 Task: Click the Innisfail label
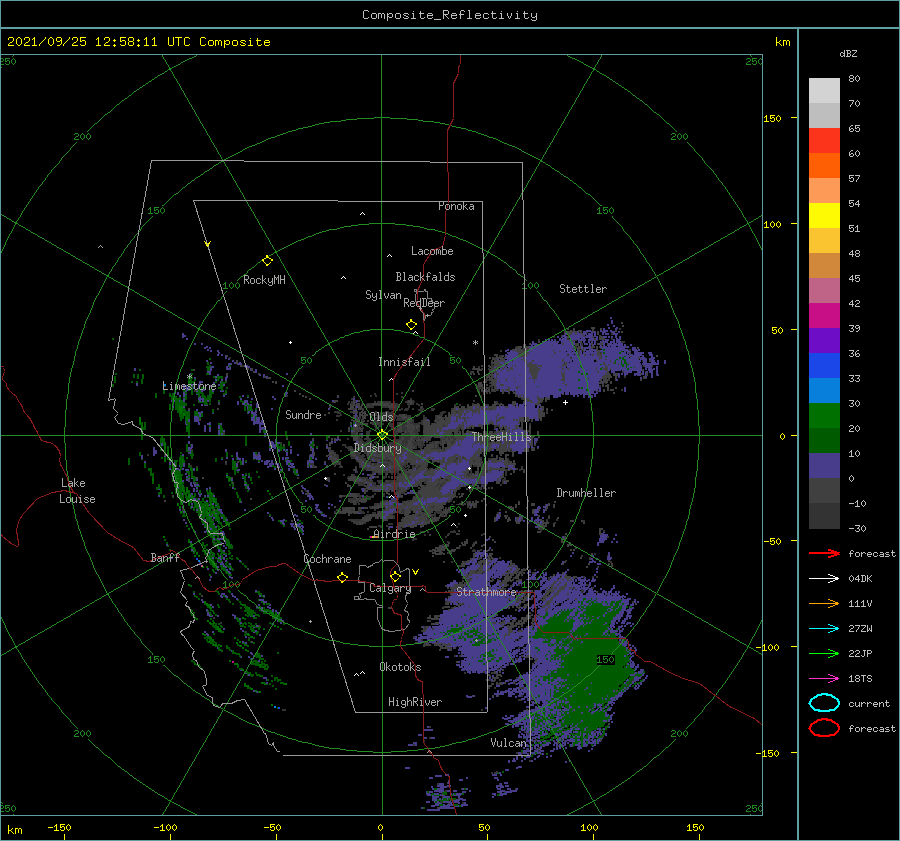[404, 362]
